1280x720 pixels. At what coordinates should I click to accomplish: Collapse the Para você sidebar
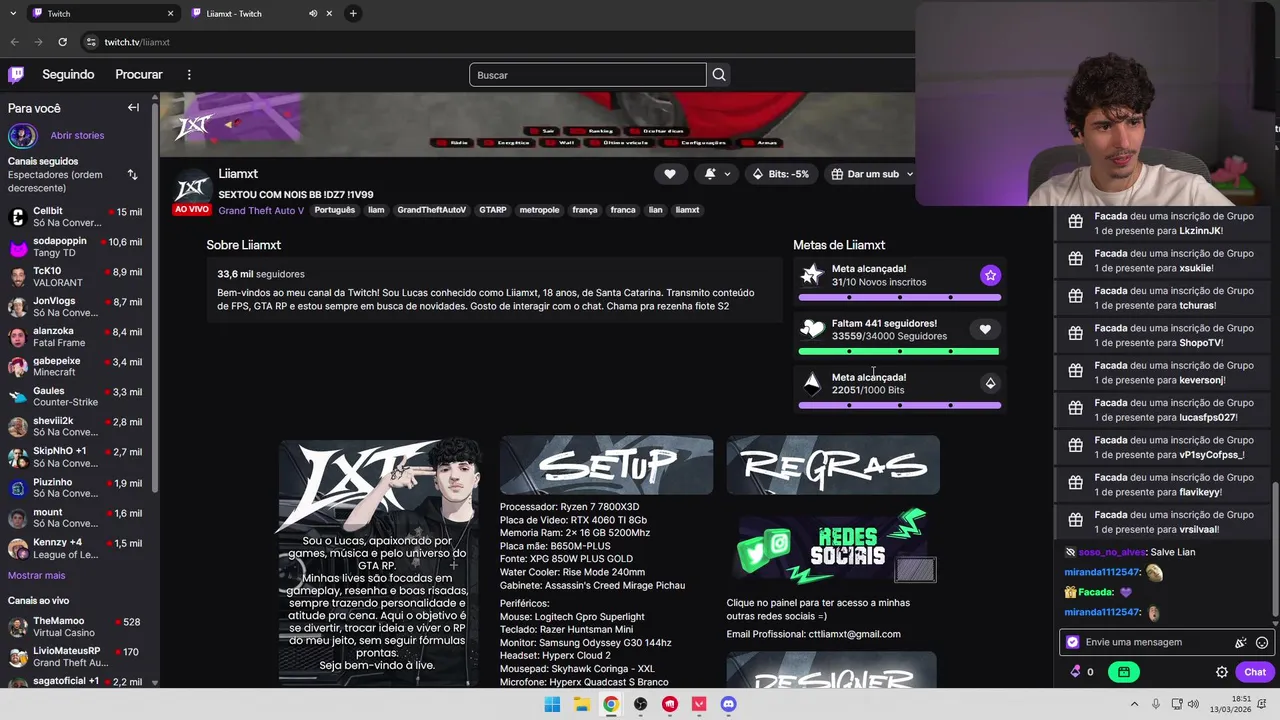(x=133, y=108)
